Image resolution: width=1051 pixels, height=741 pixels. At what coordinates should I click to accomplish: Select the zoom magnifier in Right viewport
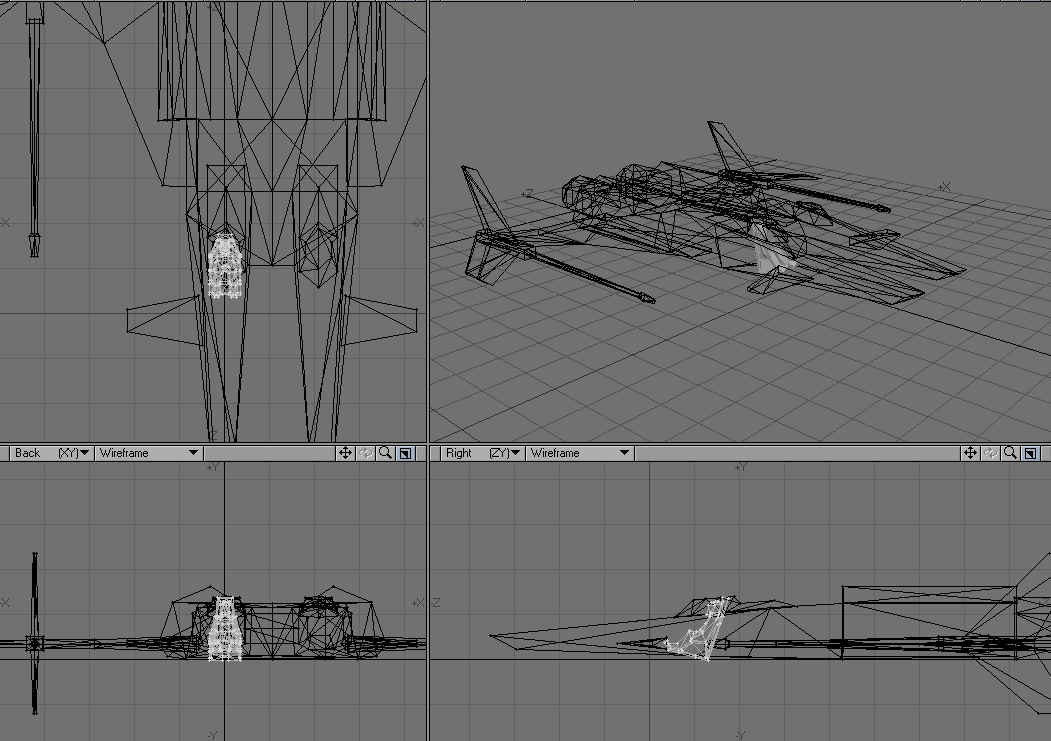click(x=1010, y=453)
